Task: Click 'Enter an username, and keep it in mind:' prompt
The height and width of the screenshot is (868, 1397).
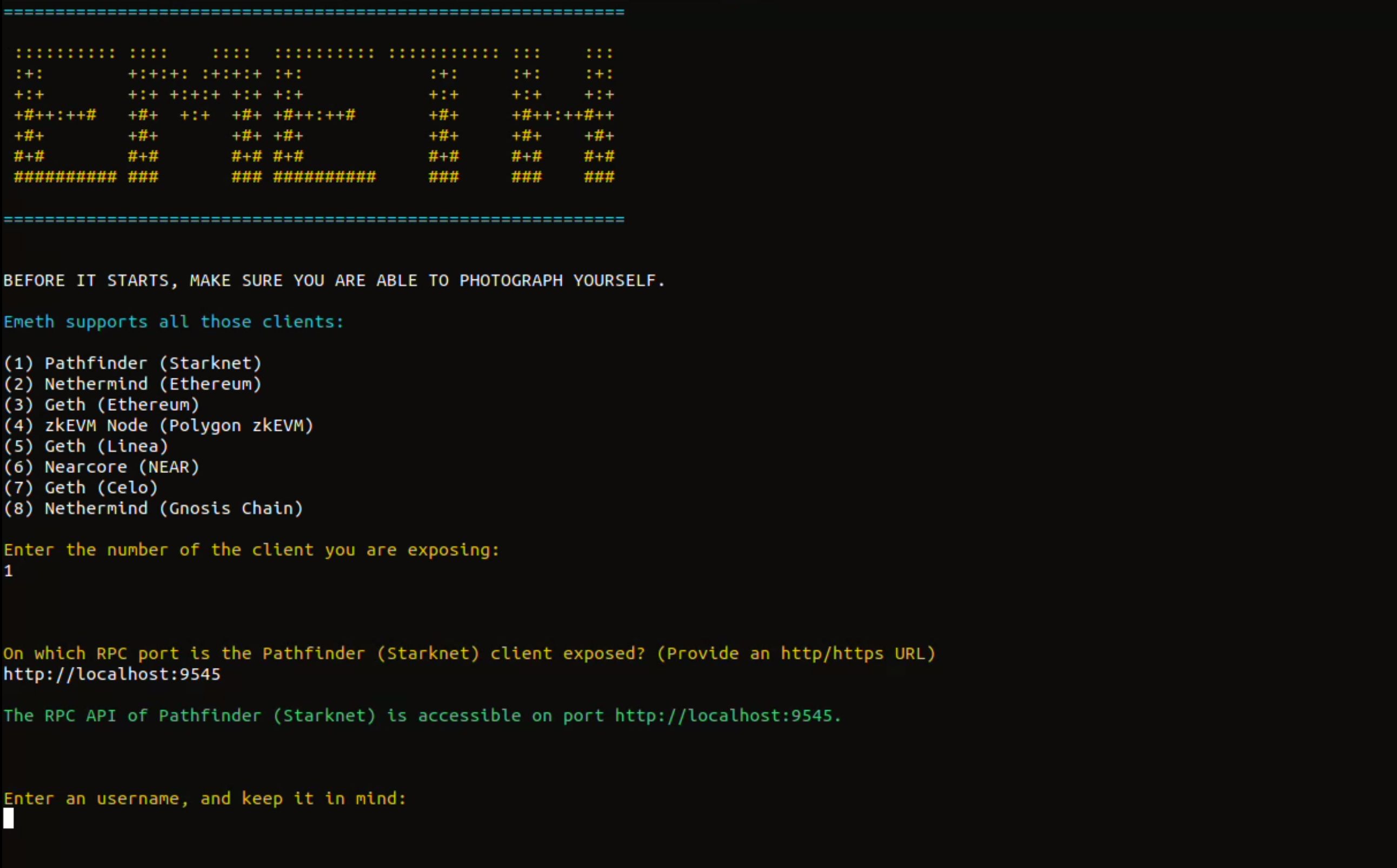Action: point(205,798)
